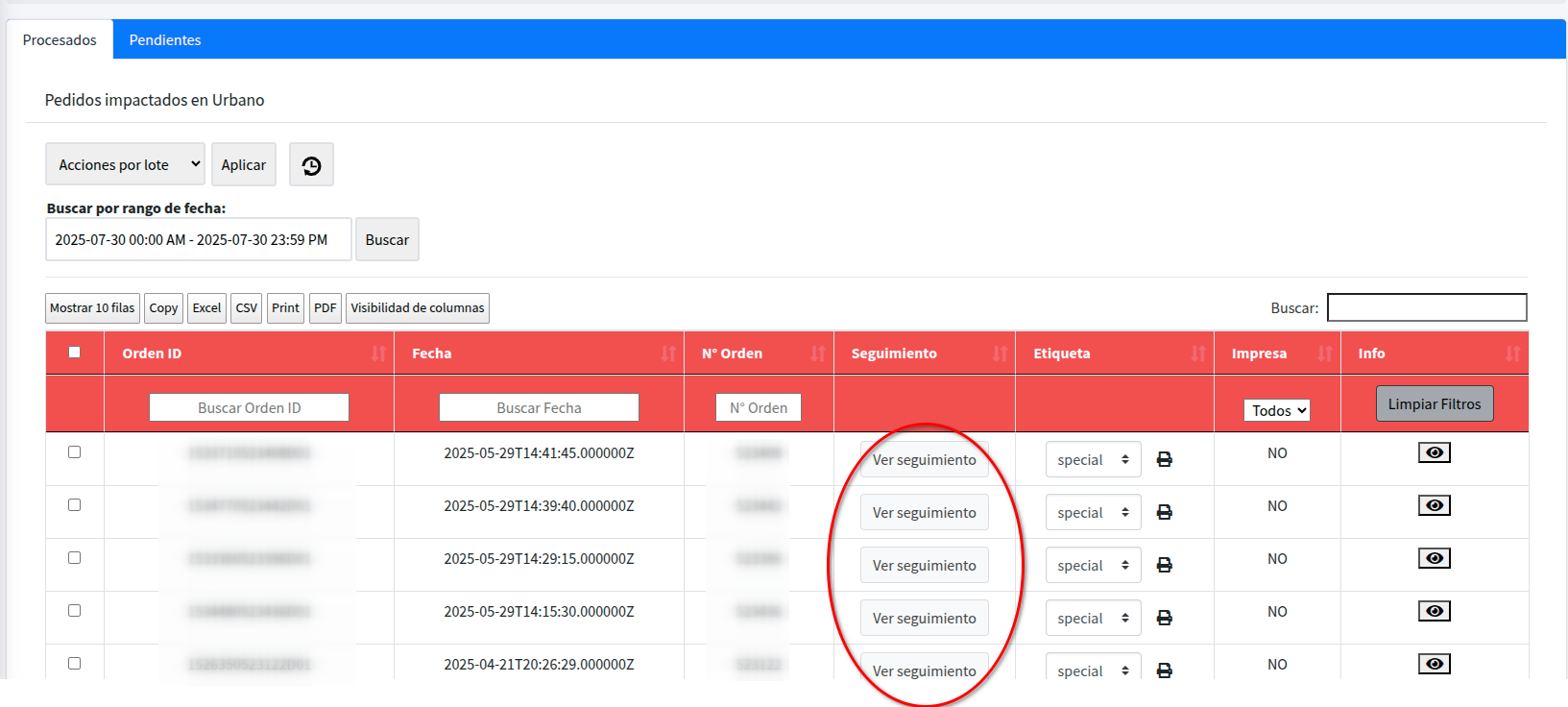Open the special label dropdown in the first row
1568x707 pixels.
[x=1093, y=460]
